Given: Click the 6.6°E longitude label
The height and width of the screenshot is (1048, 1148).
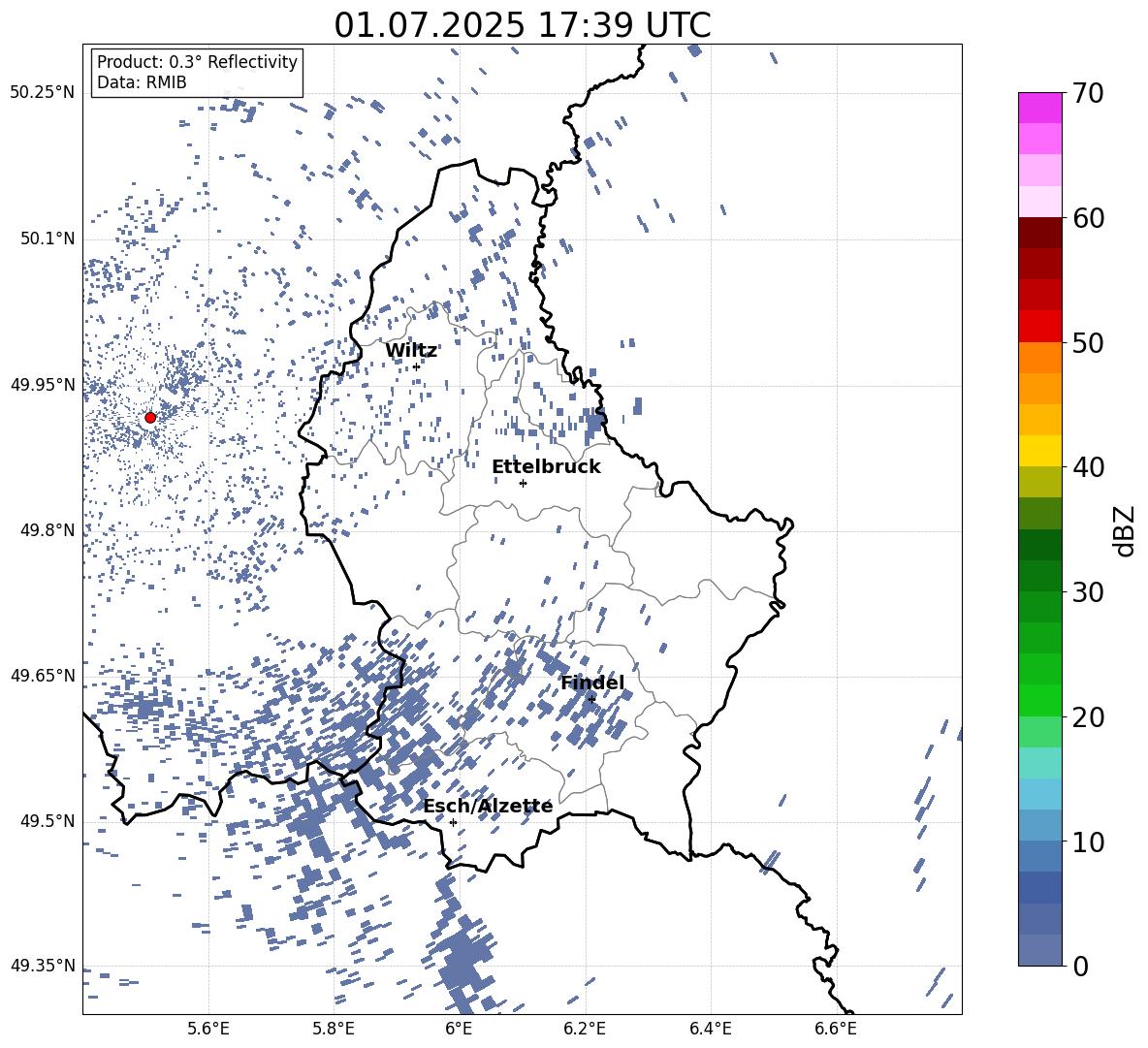Looking at the screenshot, I should (x=836, y=1029).
